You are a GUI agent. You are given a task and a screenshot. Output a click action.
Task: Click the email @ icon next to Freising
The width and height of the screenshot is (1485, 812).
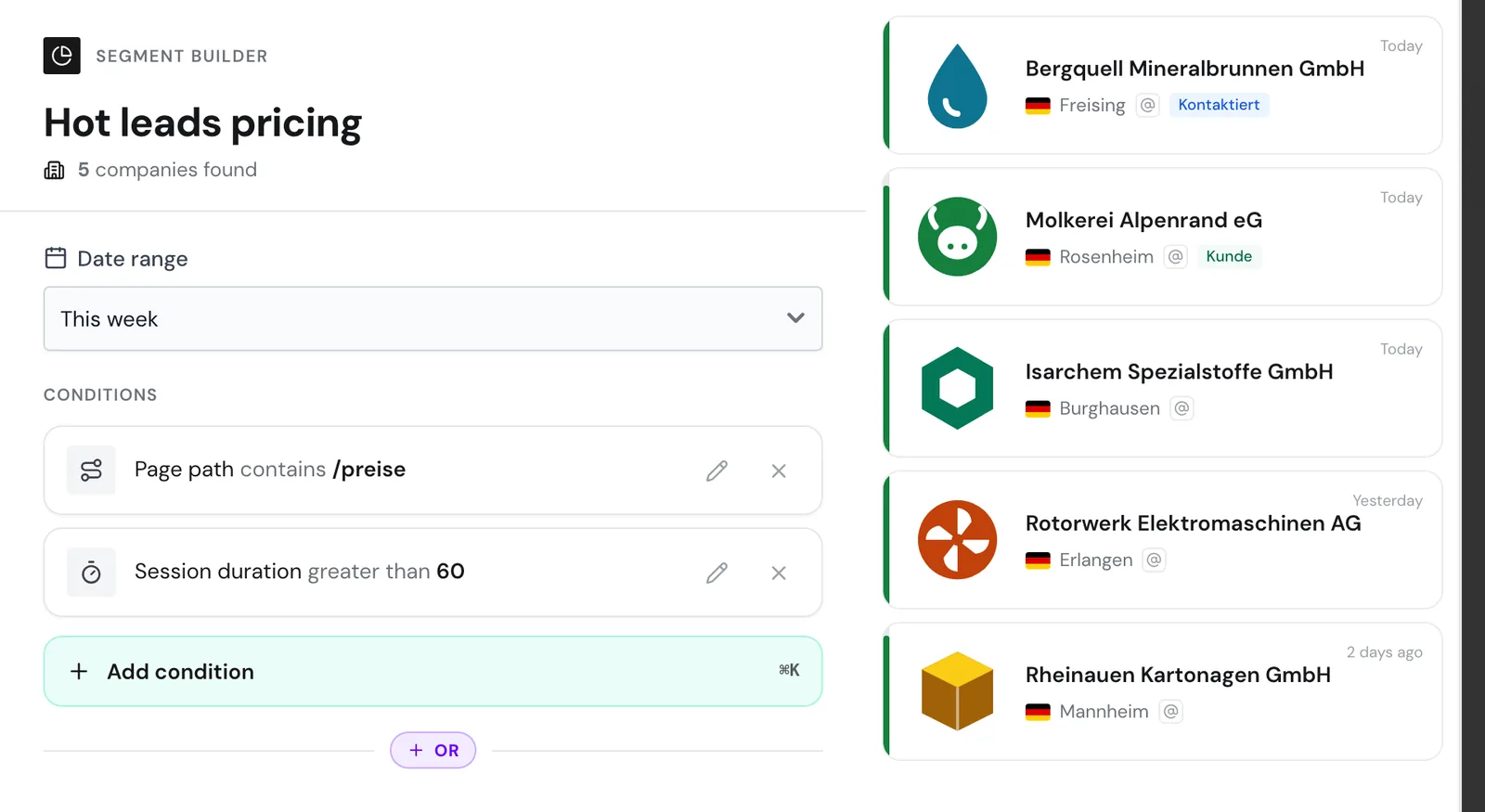click(x=1148, y=105)
